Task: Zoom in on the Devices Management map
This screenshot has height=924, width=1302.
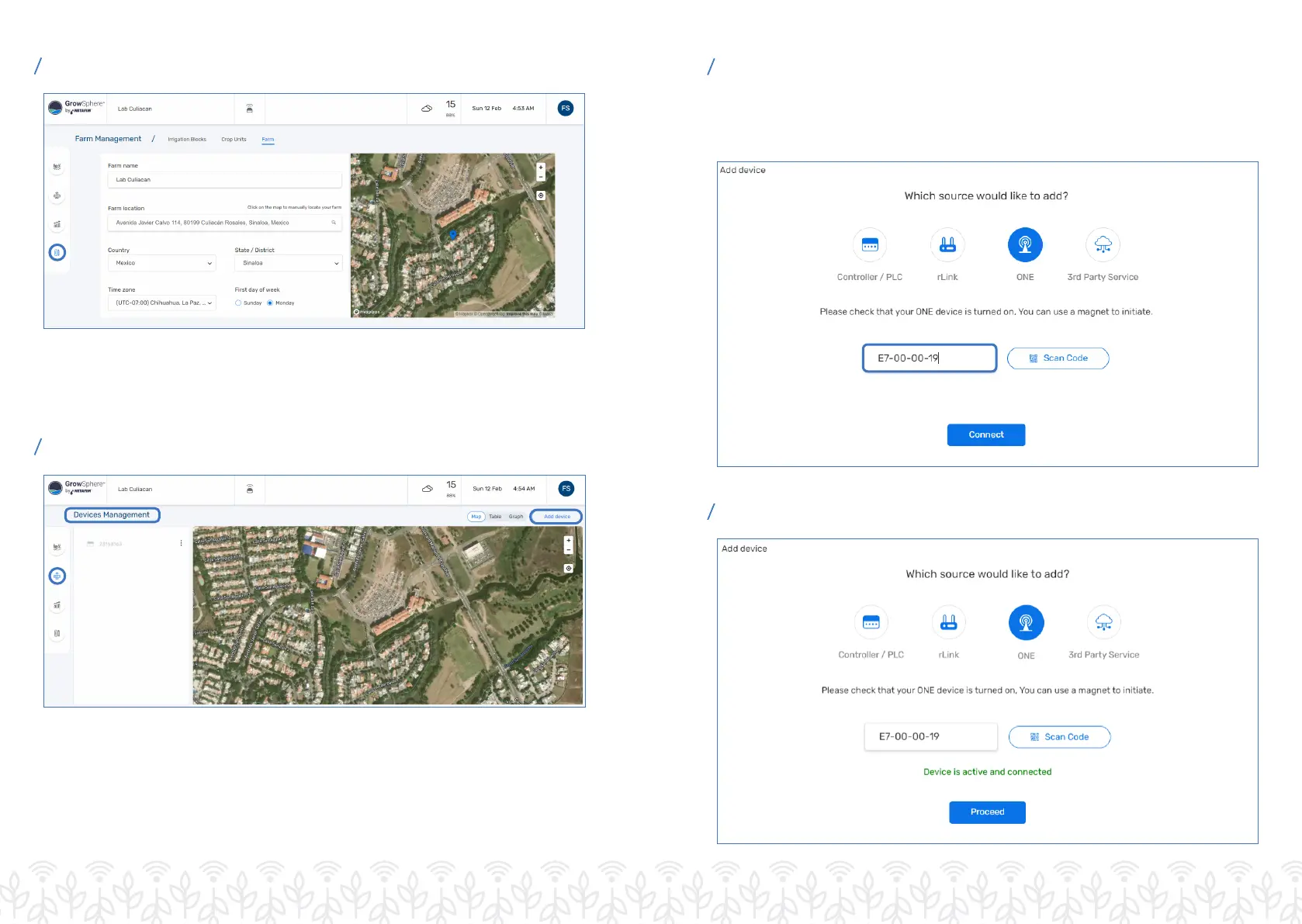Action: tap(569, 541)
